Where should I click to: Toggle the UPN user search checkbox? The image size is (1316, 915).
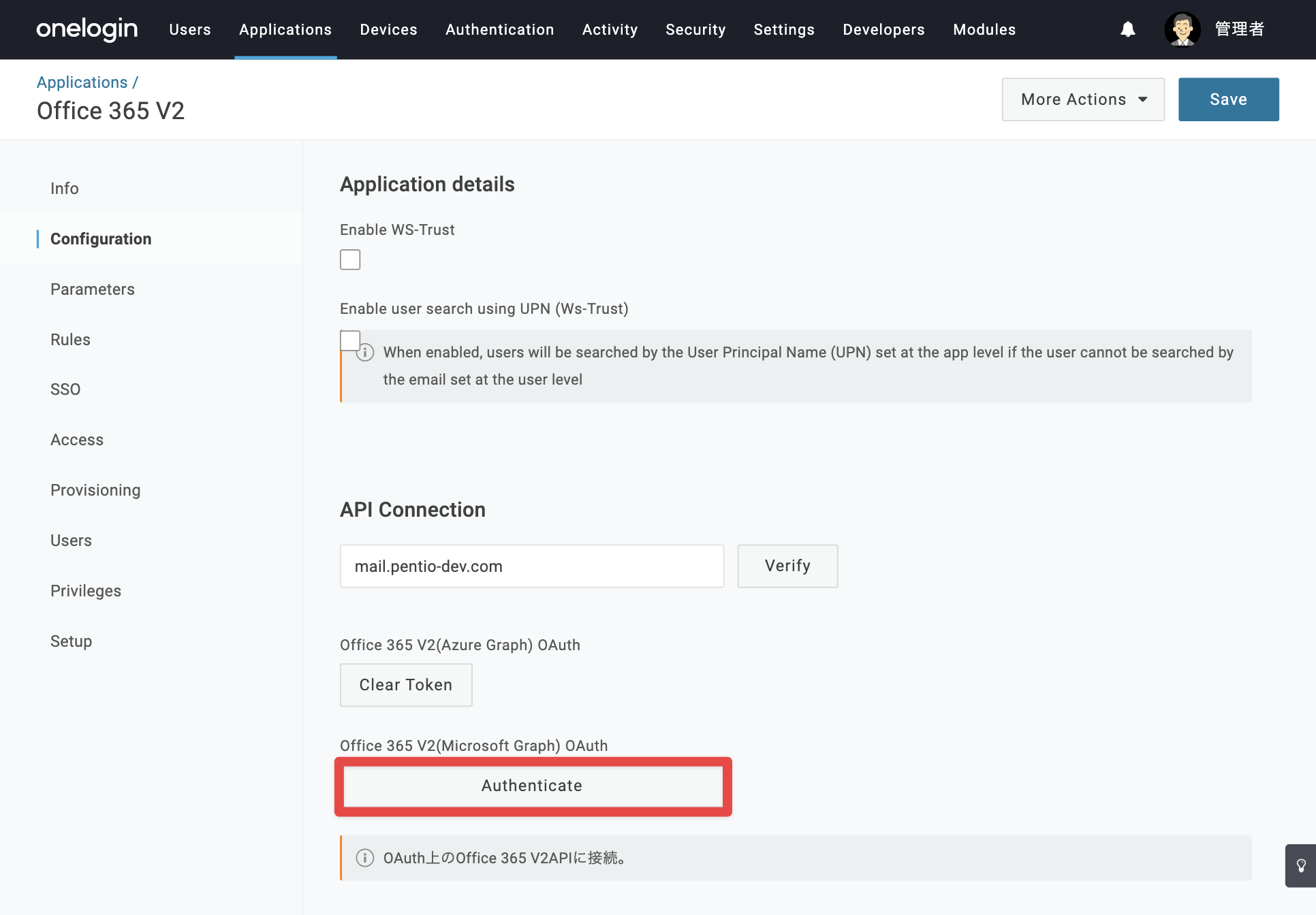[350, 340]
